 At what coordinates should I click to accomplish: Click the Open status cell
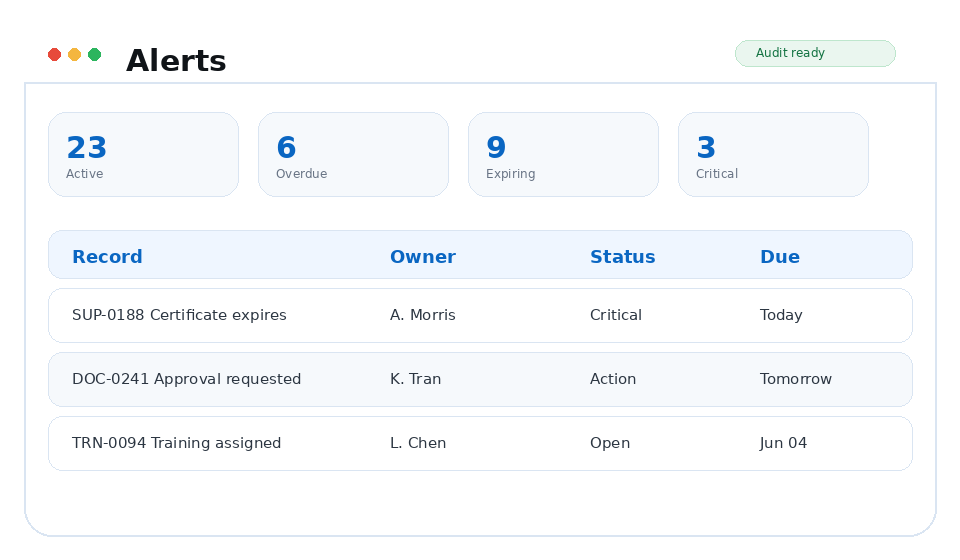point(610,443)
